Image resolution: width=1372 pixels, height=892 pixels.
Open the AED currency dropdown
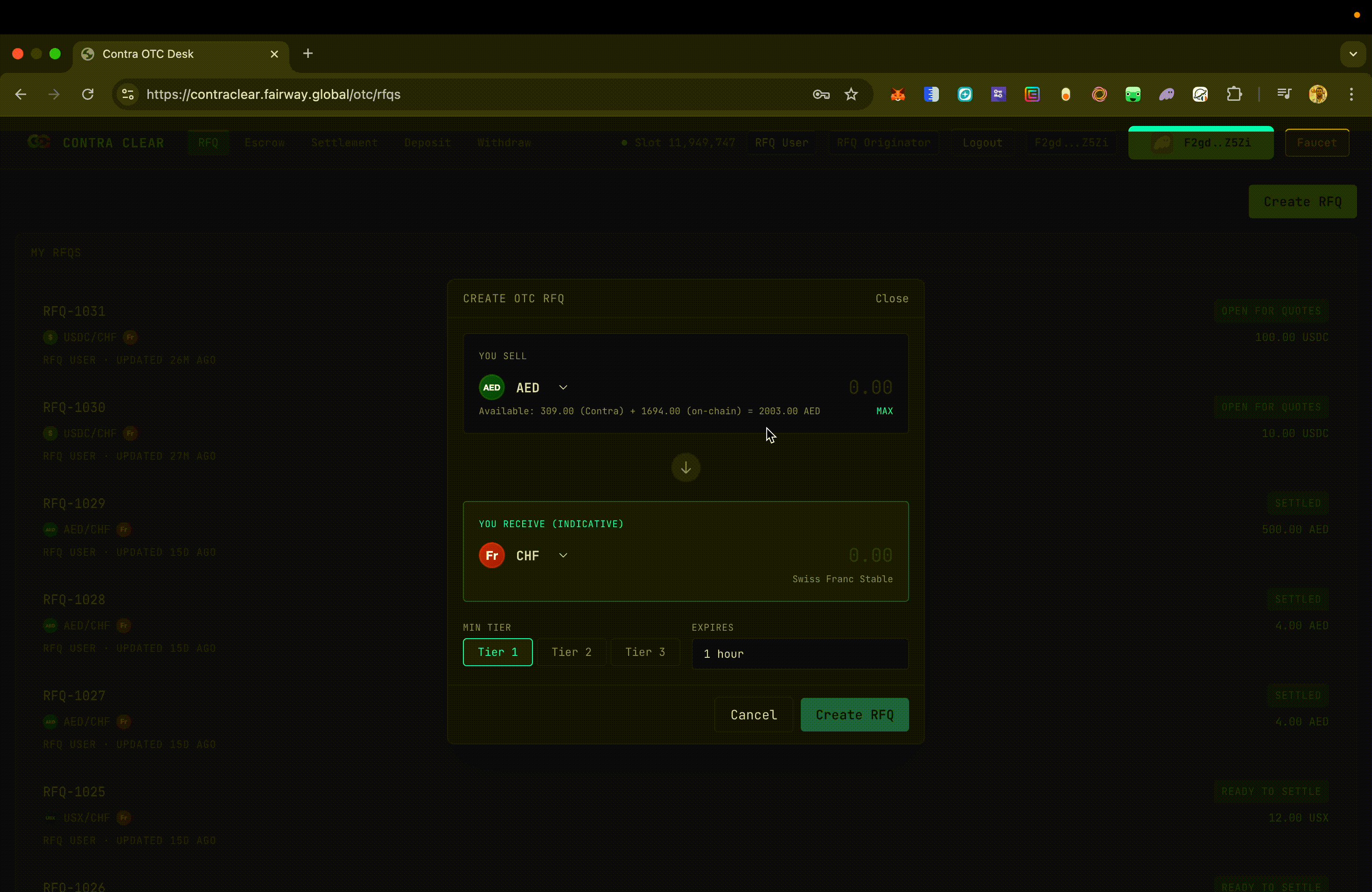563,387
